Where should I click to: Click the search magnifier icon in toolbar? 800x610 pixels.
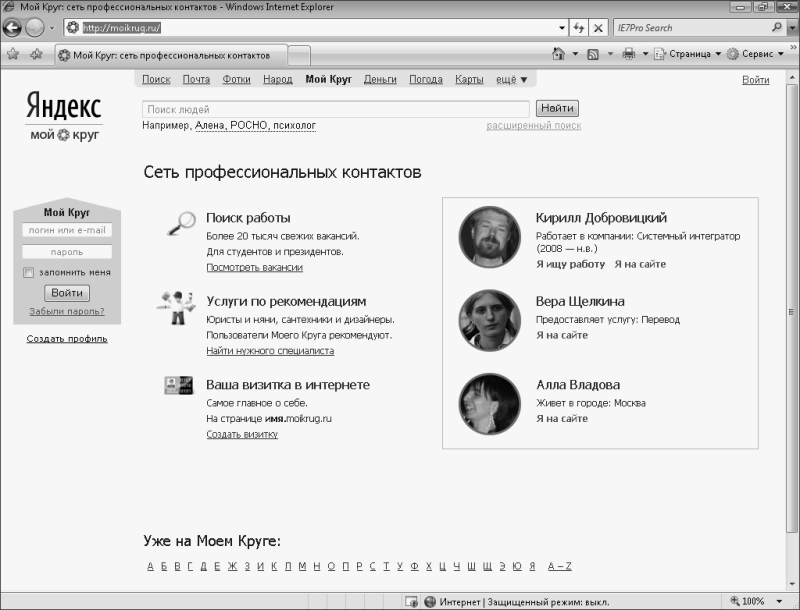pos(777,28)
